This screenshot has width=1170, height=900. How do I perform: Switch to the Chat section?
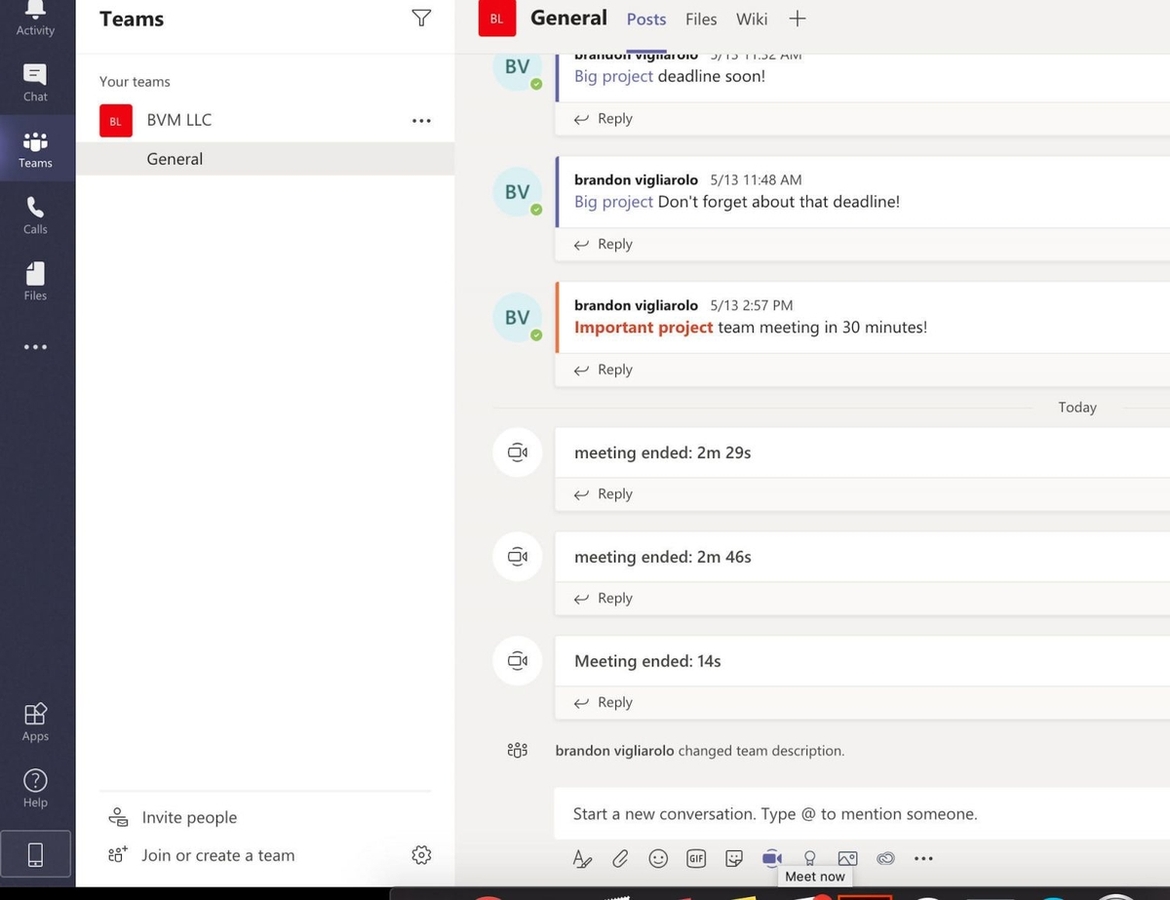[x=34, y=80]
